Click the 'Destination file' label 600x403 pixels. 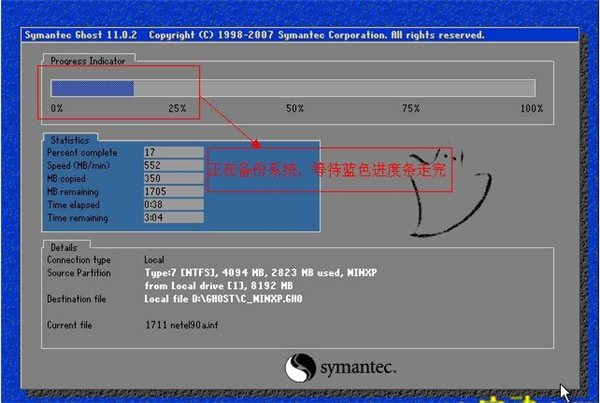tap(77, 299)
